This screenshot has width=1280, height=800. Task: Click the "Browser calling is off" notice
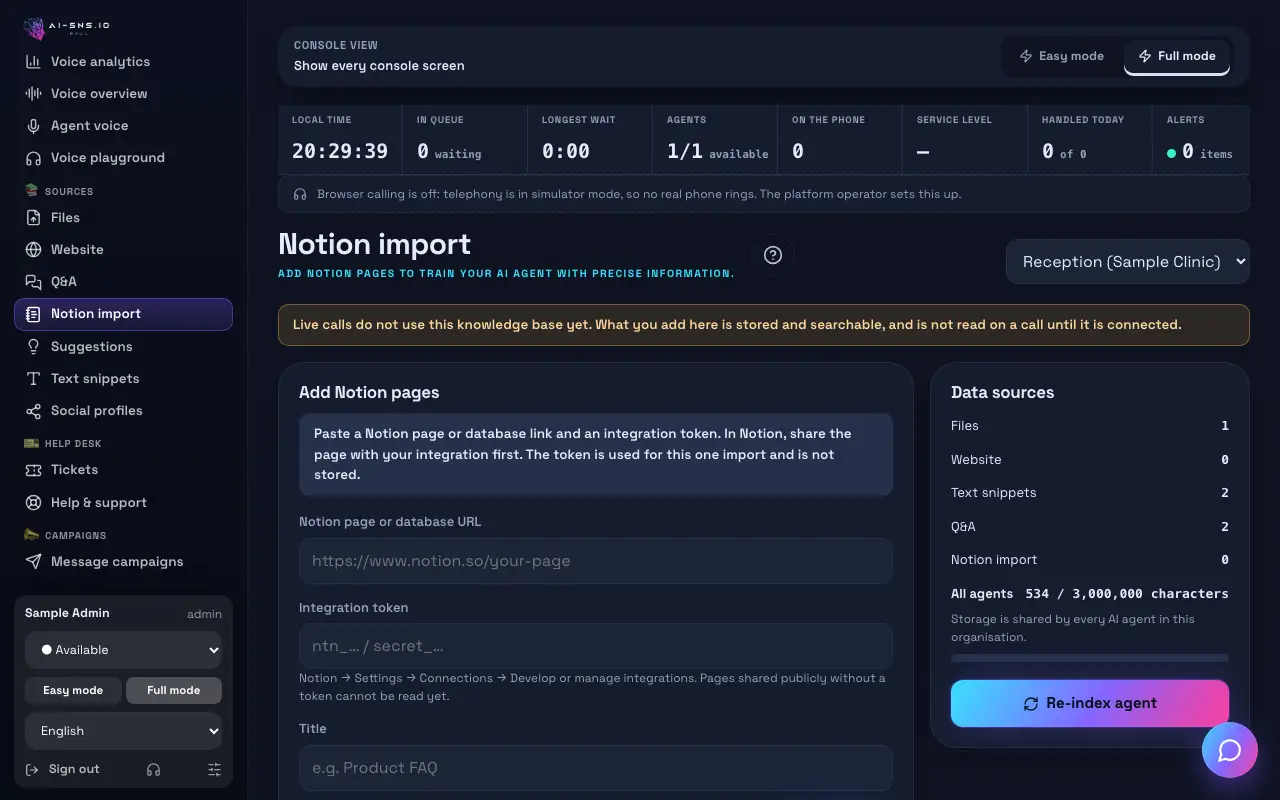coord(764,194)
